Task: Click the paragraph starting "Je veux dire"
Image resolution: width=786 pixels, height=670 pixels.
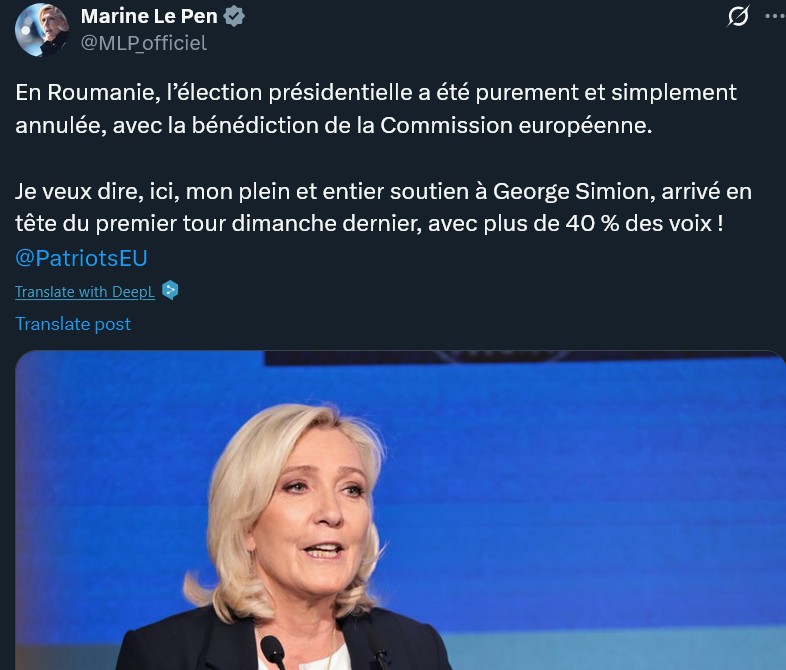Action: [383, 207]
